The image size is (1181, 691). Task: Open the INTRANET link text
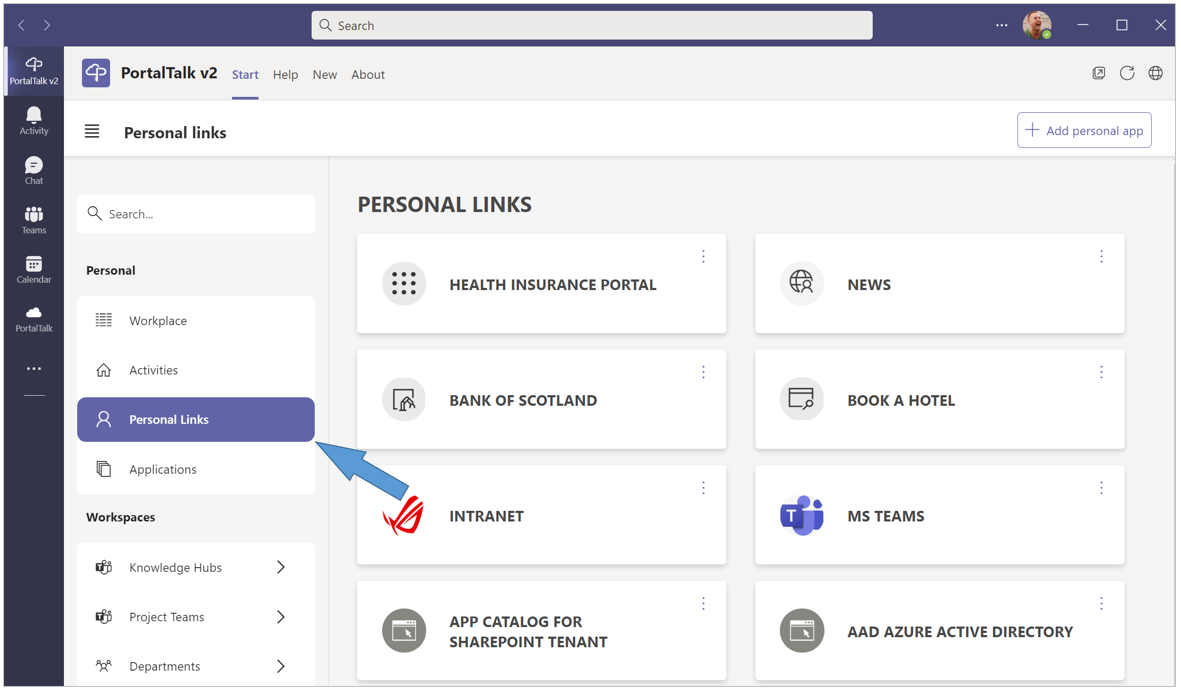click(x=487, y=516)
